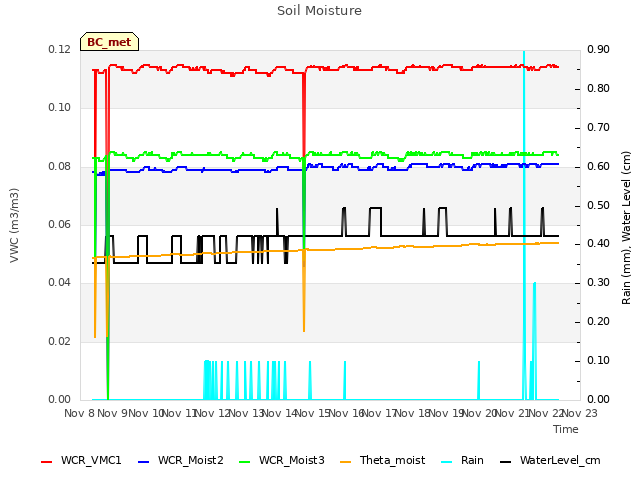The width and height of the screenshot is (640, 480).
Task: Click the 0.80 right axis tick label
Action: coord(598,88)
